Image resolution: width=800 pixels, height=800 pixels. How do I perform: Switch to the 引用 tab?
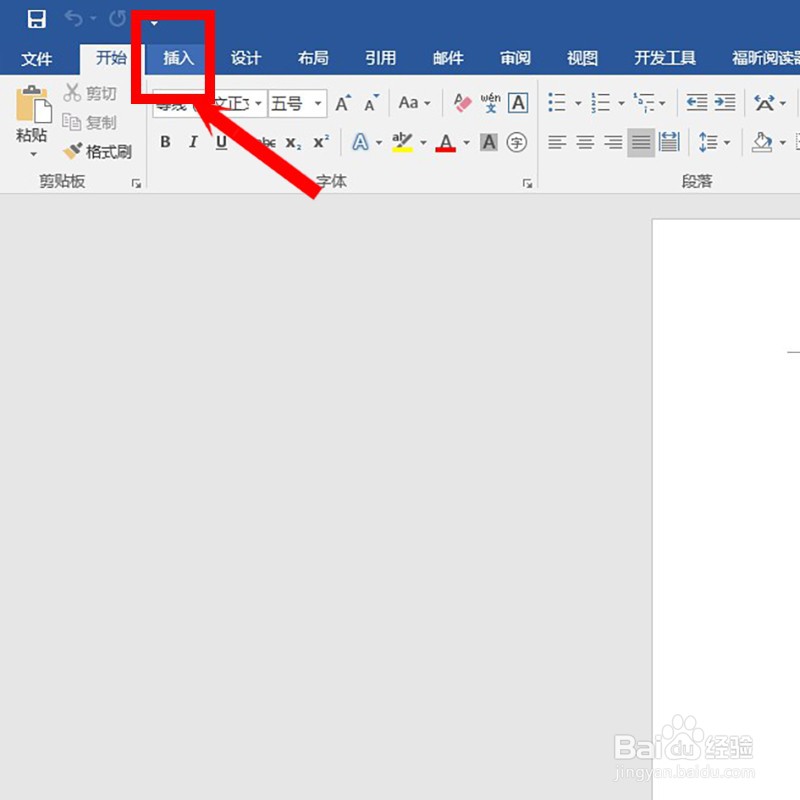[x=380, y=58]
